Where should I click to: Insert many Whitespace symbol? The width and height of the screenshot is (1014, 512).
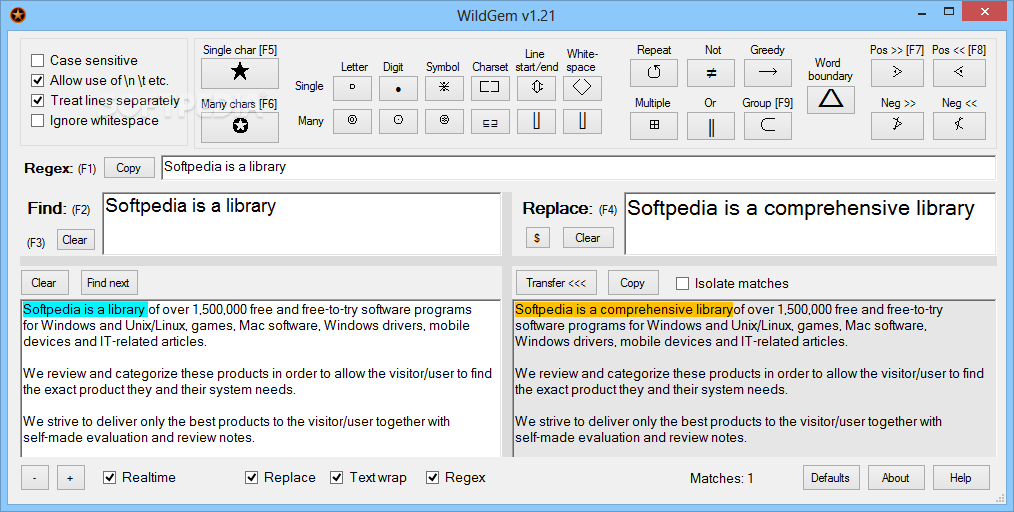[x=582, y=122]
